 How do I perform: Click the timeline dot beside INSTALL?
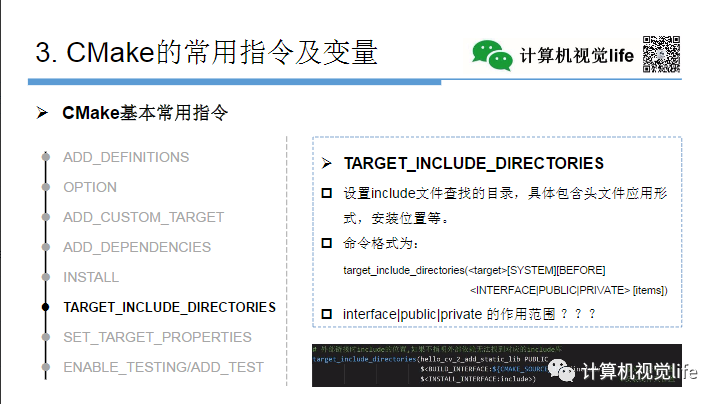pyautogui.click(x=46, y=277)
